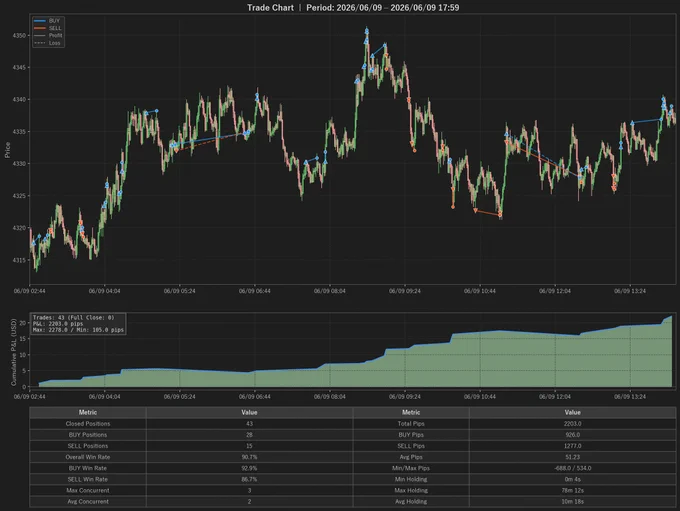Click the 'Trade Chart' title text
This screenshot has height=511, width=680.
[270, 7]
